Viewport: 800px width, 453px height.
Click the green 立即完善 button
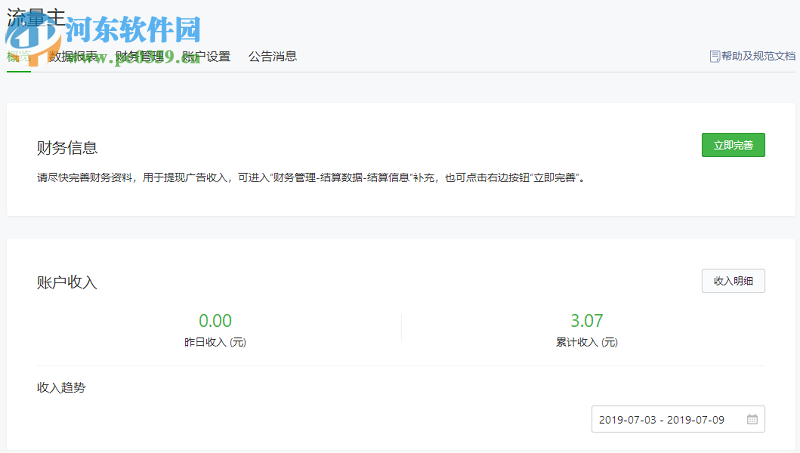click(x=733, y=145)
